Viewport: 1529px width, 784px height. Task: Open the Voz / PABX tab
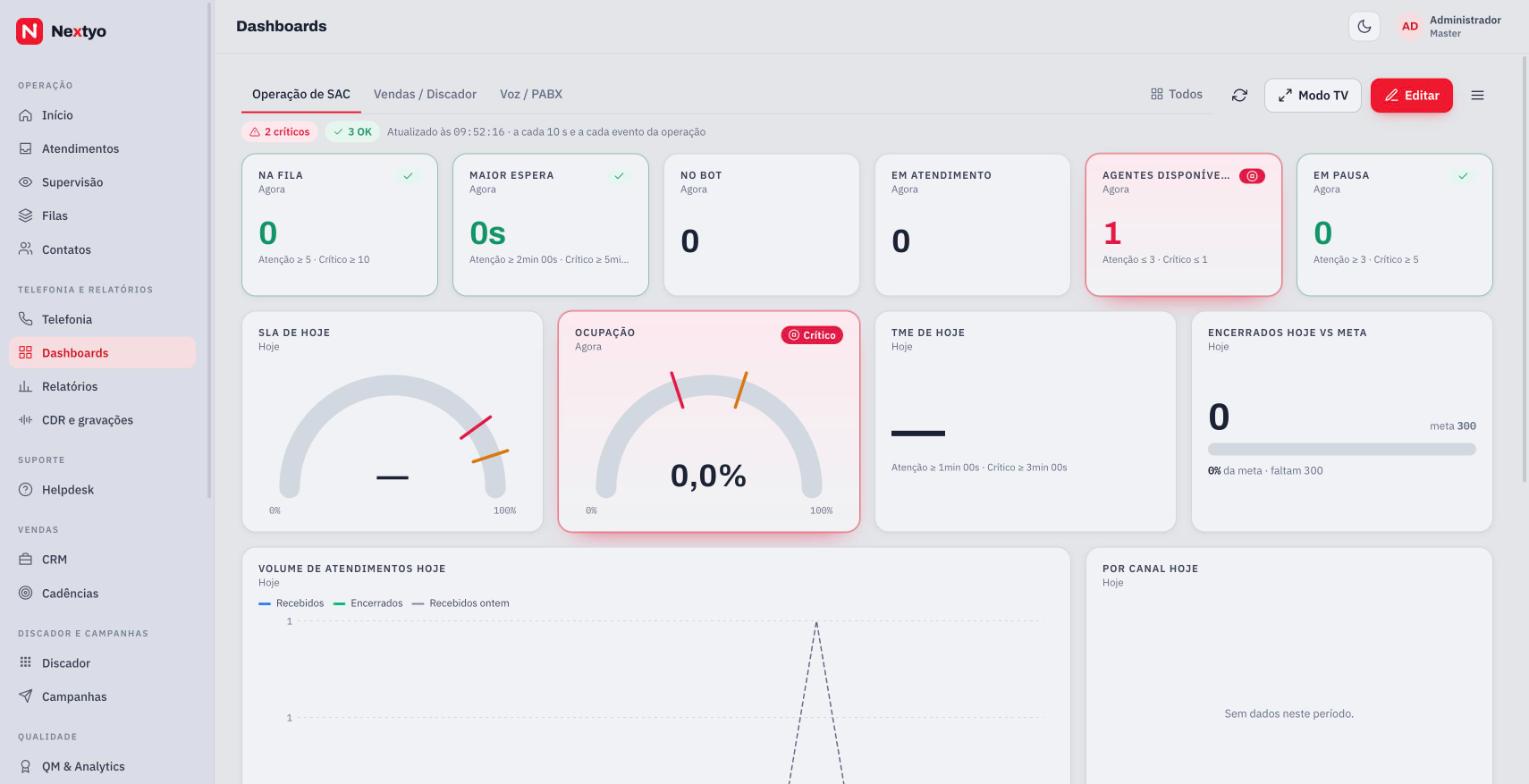[x=531, y=94]
